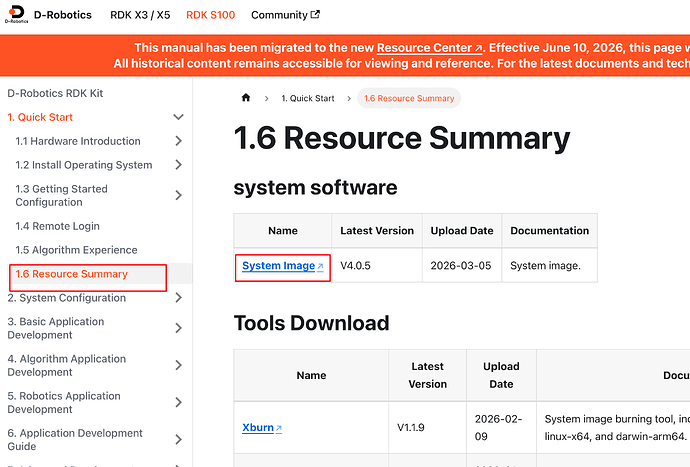Open the Resource Center link in banner

click(429, 48)
